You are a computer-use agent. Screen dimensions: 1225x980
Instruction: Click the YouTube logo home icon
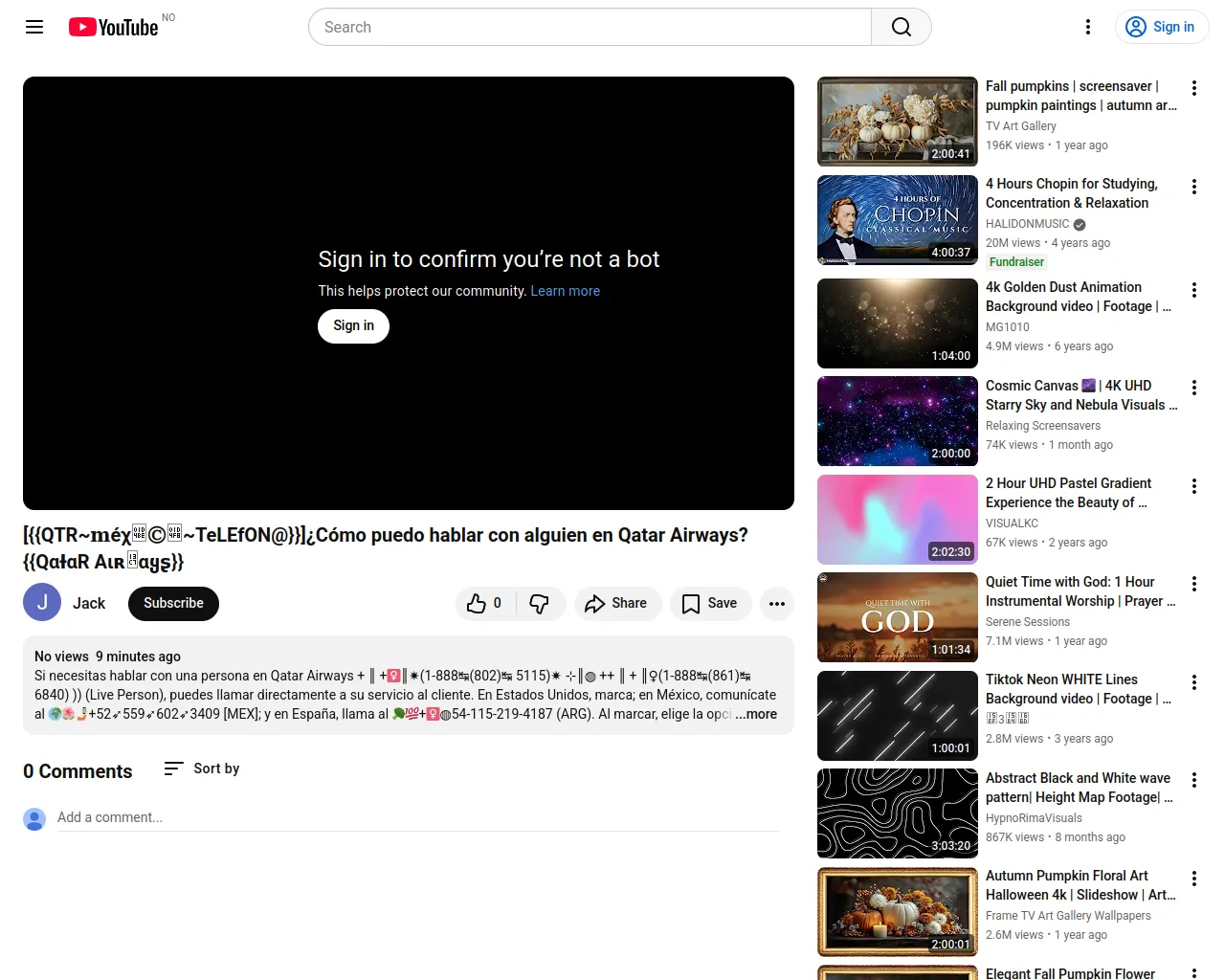pos(113,27)
